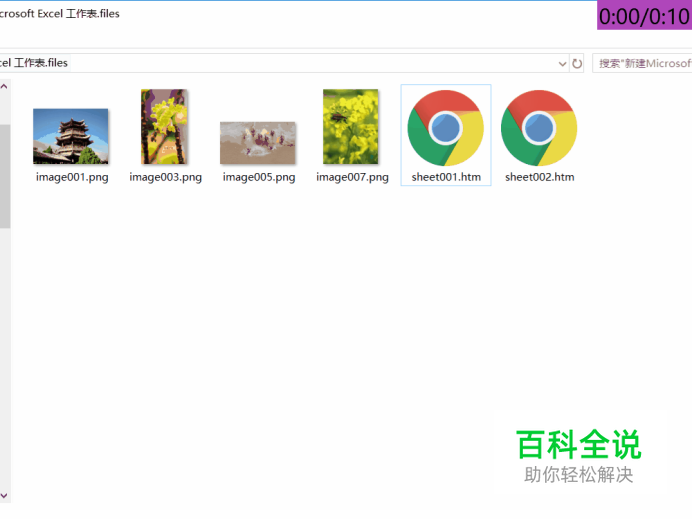Viewport: 692px width, 519px height.
Task: Click the file name sheet001.htm
Action: click(446, 177)
